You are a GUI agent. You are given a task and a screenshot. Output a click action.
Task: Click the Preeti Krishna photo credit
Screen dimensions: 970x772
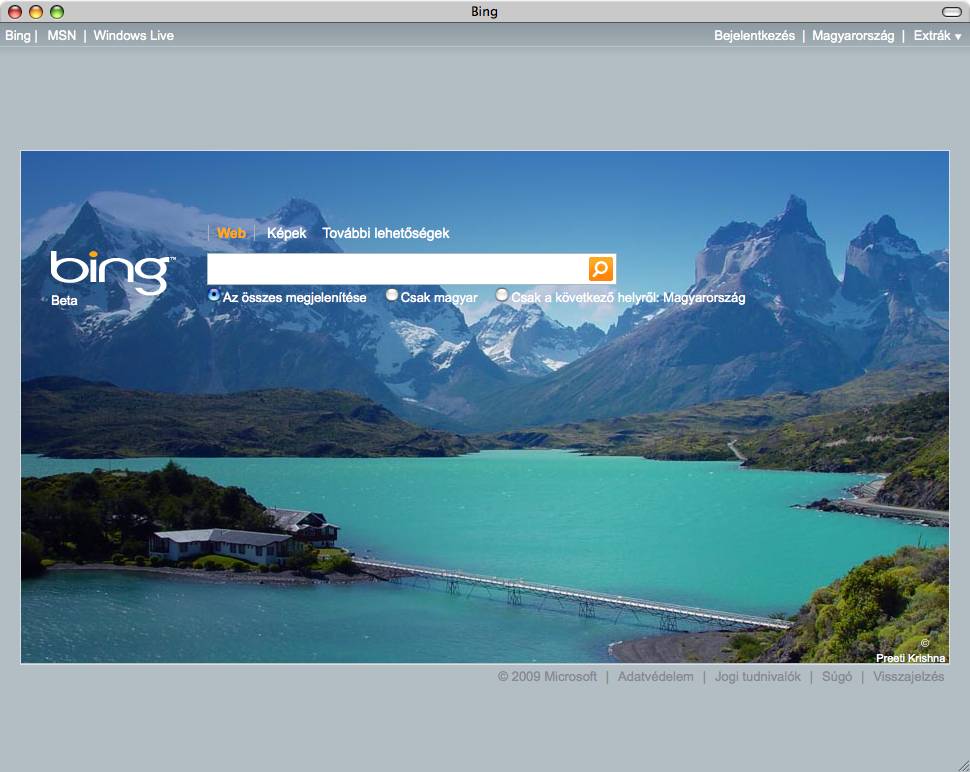coord(910,657)
